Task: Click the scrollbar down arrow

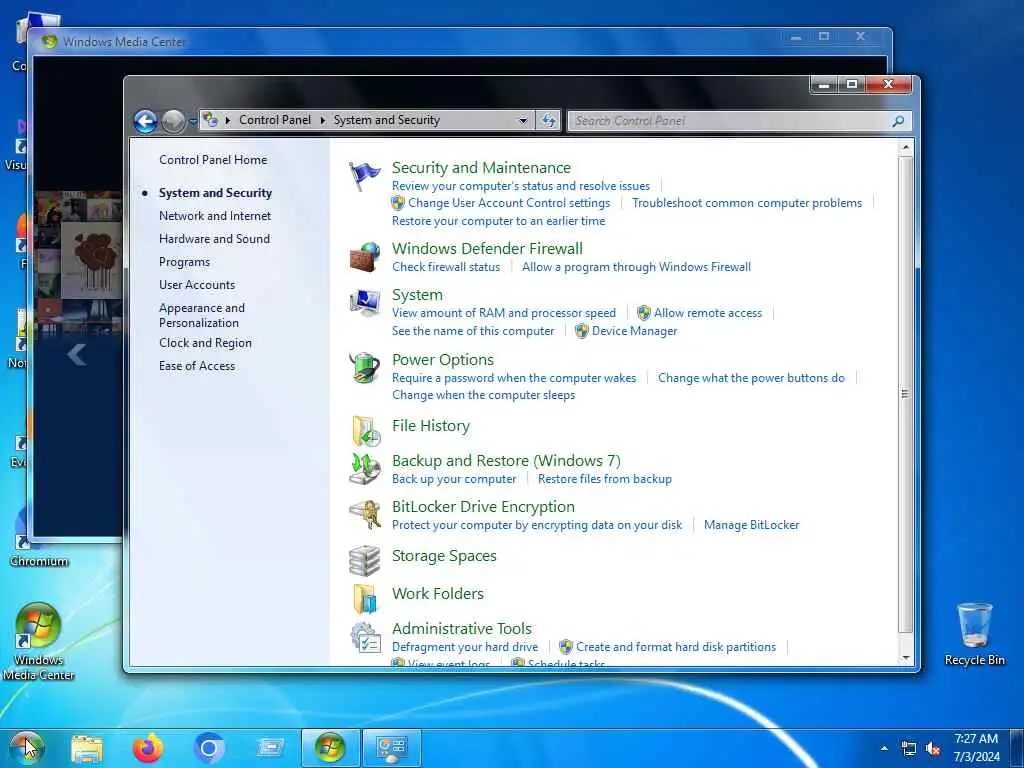Action: pos(905,658)
